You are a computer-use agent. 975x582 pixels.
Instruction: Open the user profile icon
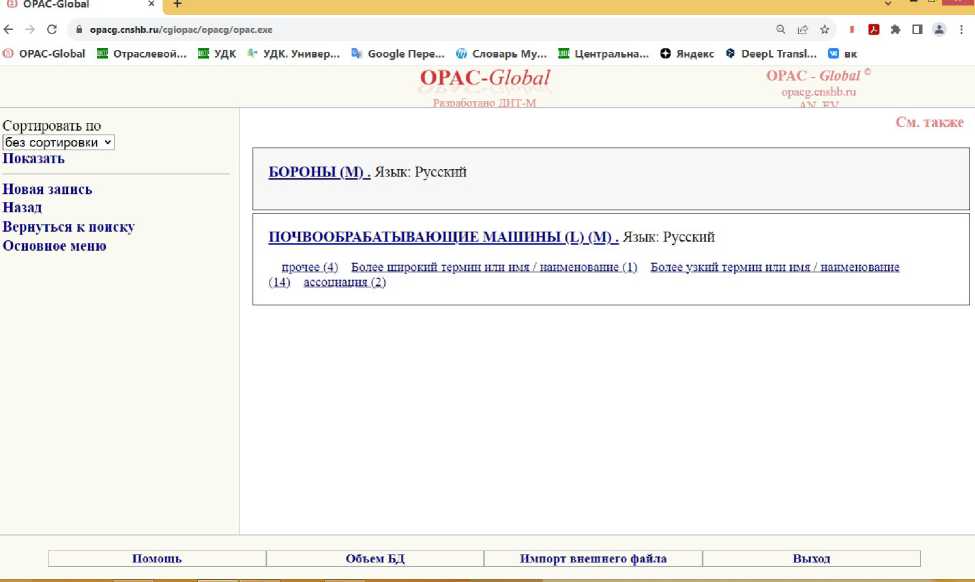(x=939, y=29)
